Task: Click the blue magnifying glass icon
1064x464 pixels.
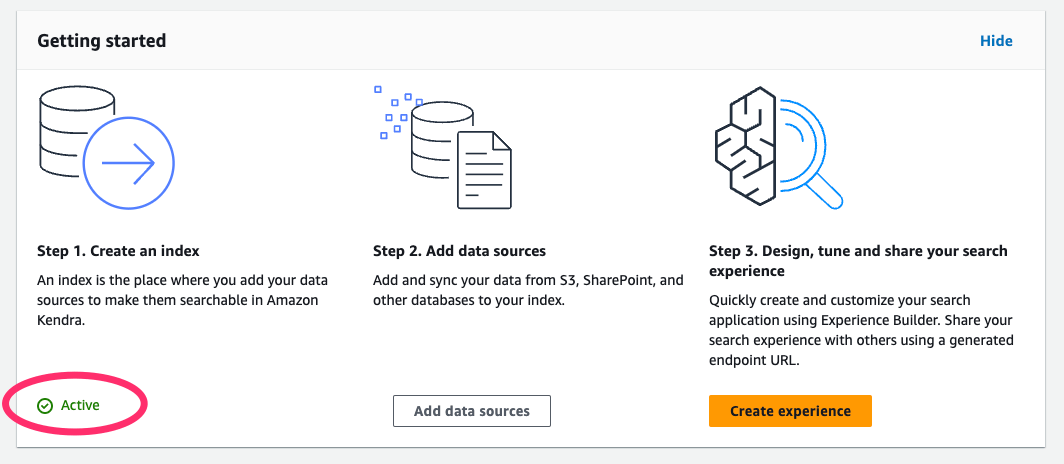Action: [808, 153]
